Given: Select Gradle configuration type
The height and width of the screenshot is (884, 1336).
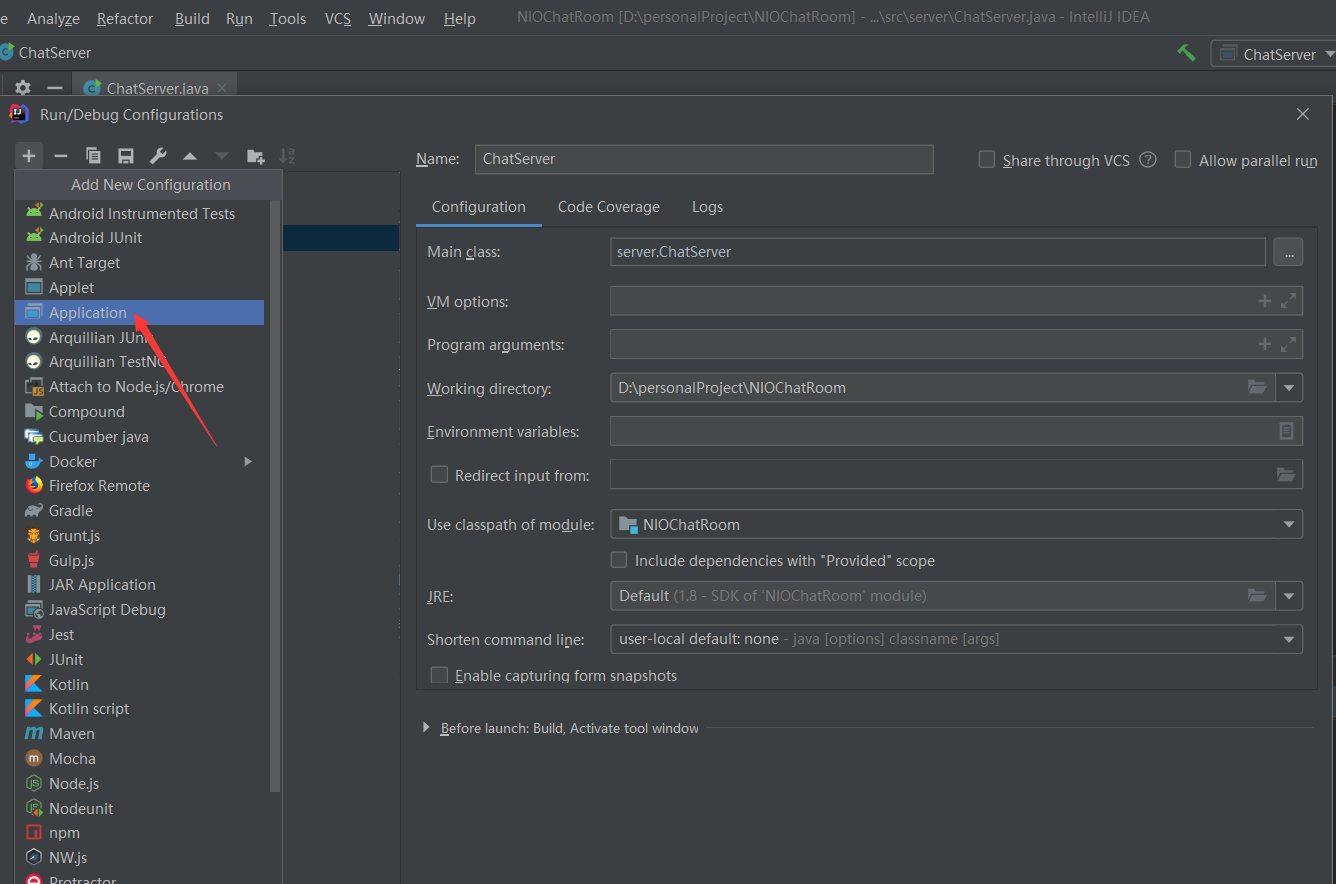Looking at the screenshot, I should coord(140,511).
